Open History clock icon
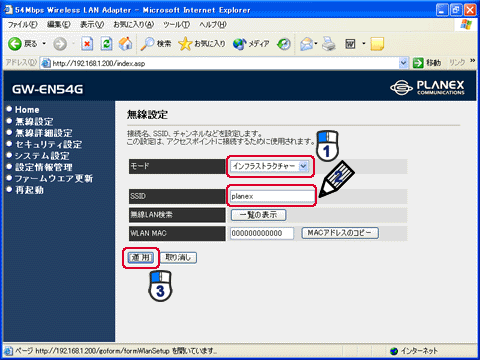The height and width of the screenshot is (360, 480). click(x=284, y=44)
